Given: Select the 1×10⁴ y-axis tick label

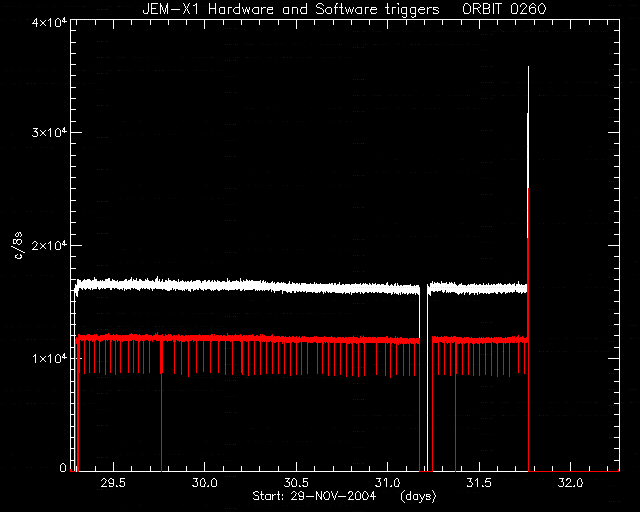Looking at the screenshot, I should pos(50,358).
